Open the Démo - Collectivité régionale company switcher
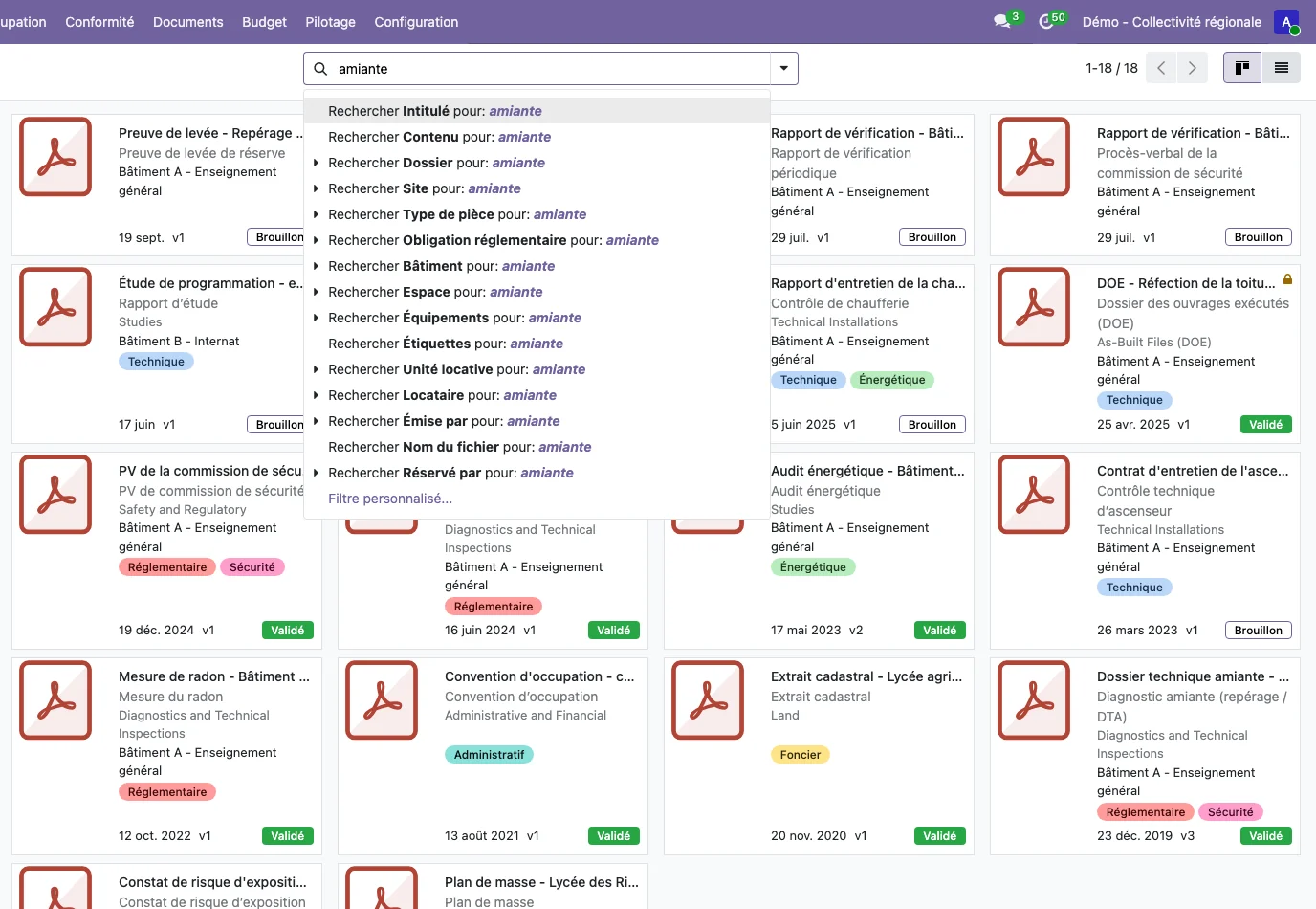This screenshot has width=1316, height=909. (x=1172, y=22)
